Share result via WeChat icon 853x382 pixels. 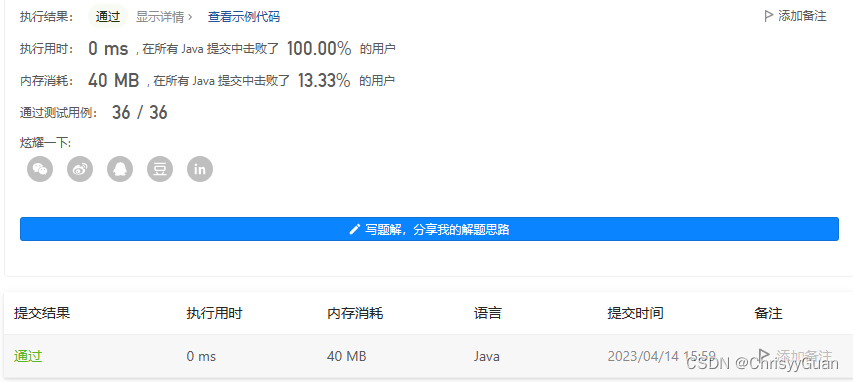tap(40, 169)
